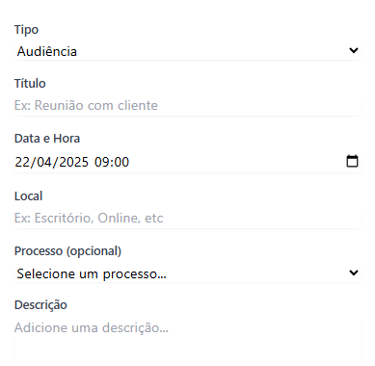This screenshot has height=366, width=375.
Task: Click the Descrição field label
Action: (41, 305)
